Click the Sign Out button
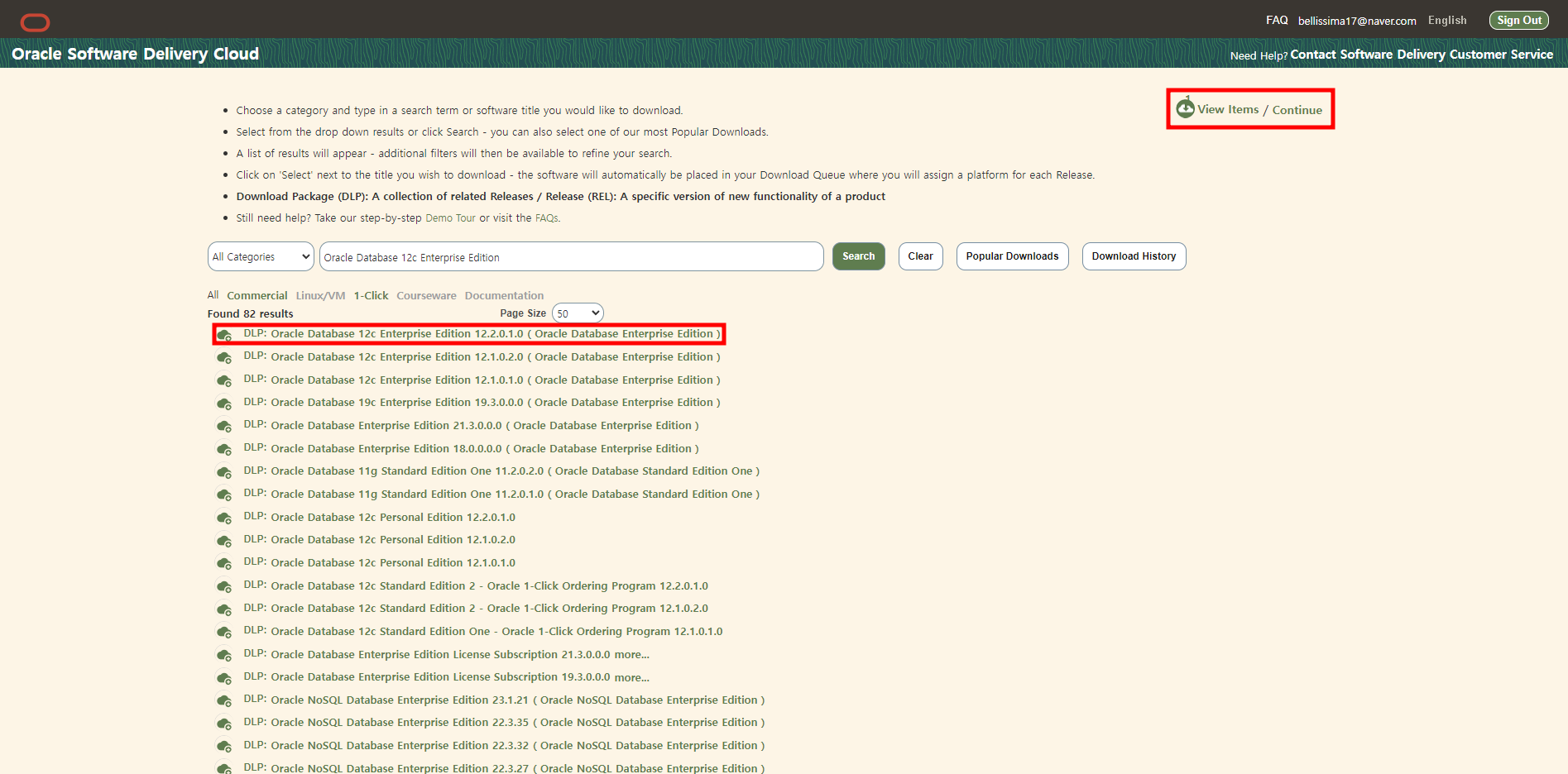Image resolution: width=1568 pixels, height=774 pixels. (1519, 21)
